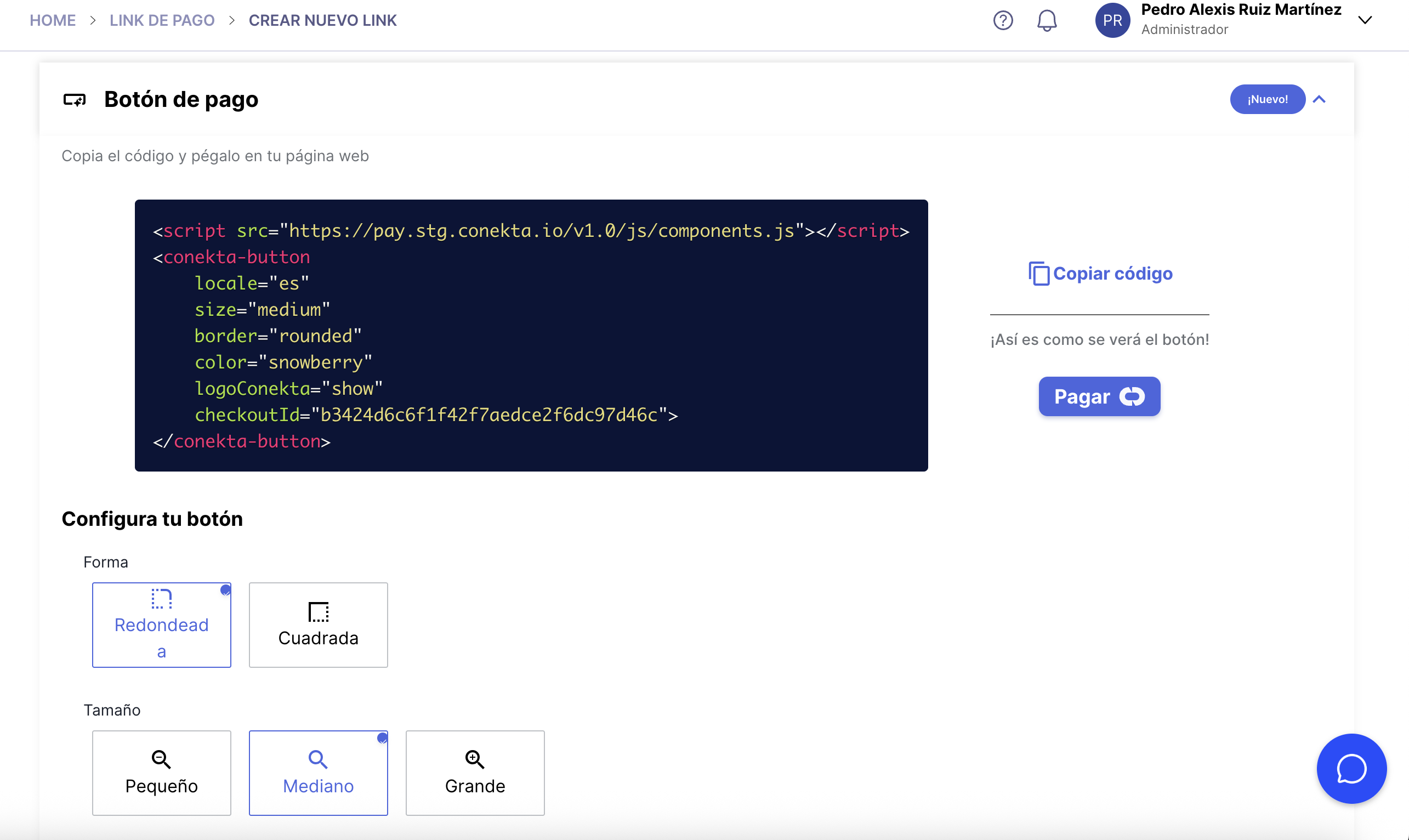
Task: Select the Redondeada shape option
Action: tap(161, 625)
